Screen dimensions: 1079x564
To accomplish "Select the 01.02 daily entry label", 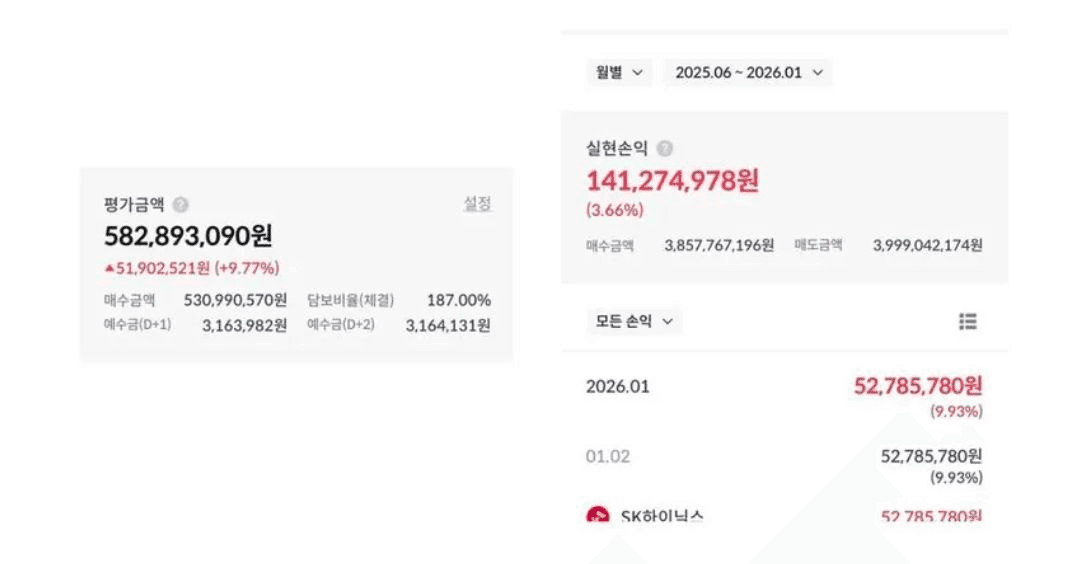I will [608, 456].
